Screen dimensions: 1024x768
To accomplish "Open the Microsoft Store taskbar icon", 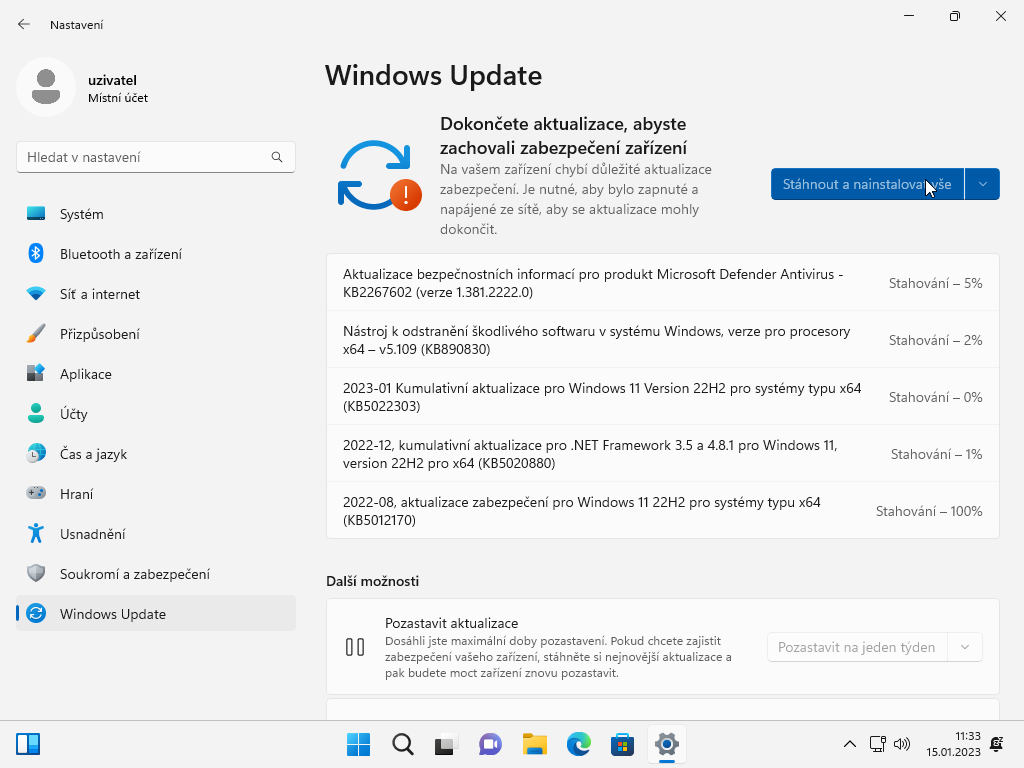I will click(623, 744).
